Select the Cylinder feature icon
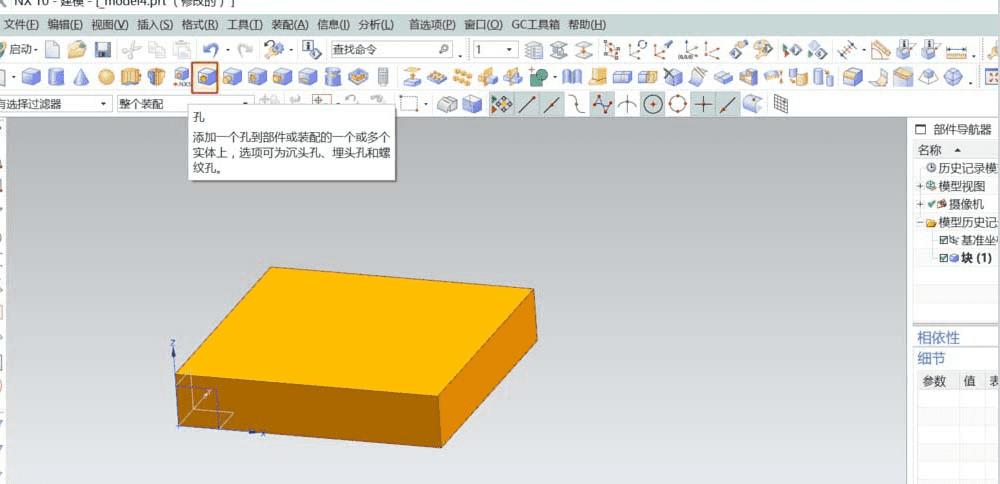The image size is (1000, 484). point(56,77)
